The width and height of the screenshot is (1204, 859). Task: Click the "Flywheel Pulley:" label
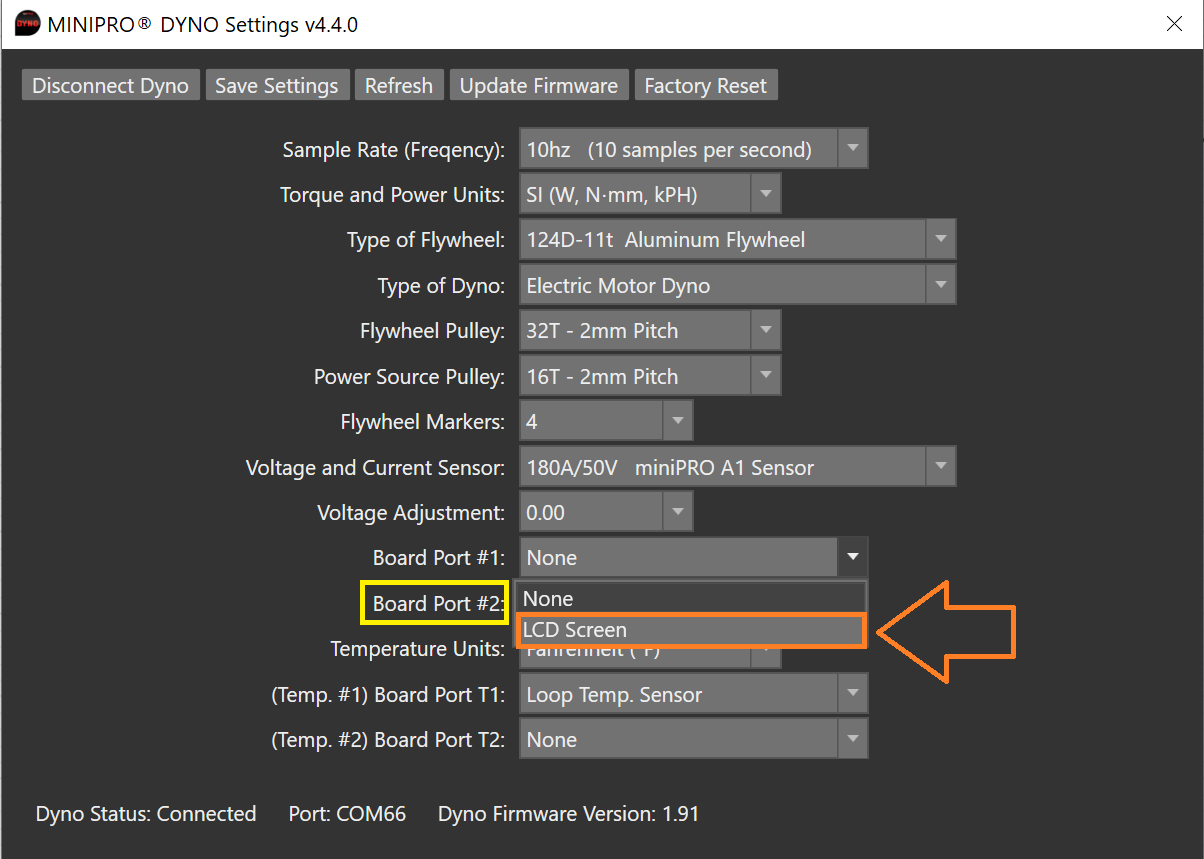point(433,331)
